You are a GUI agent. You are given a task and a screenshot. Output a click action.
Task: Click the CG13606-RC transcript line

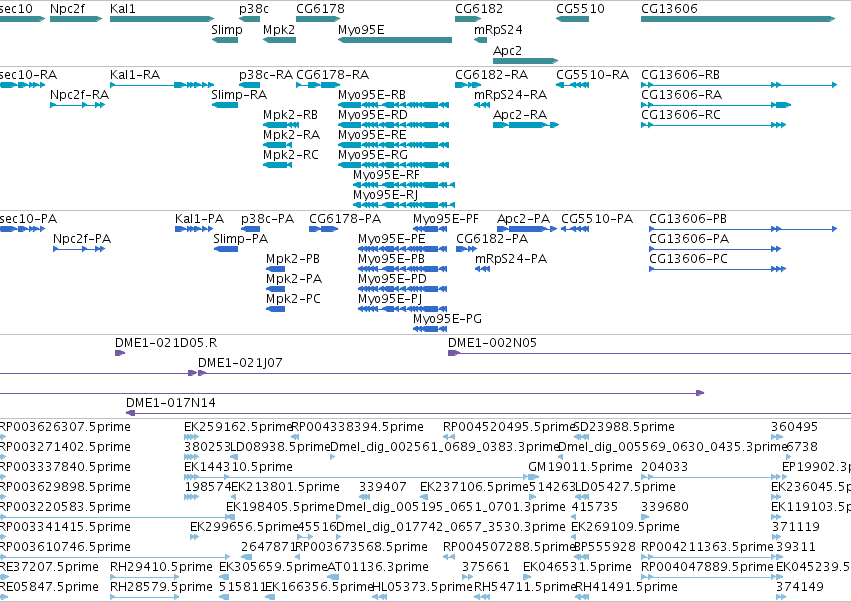713,125
